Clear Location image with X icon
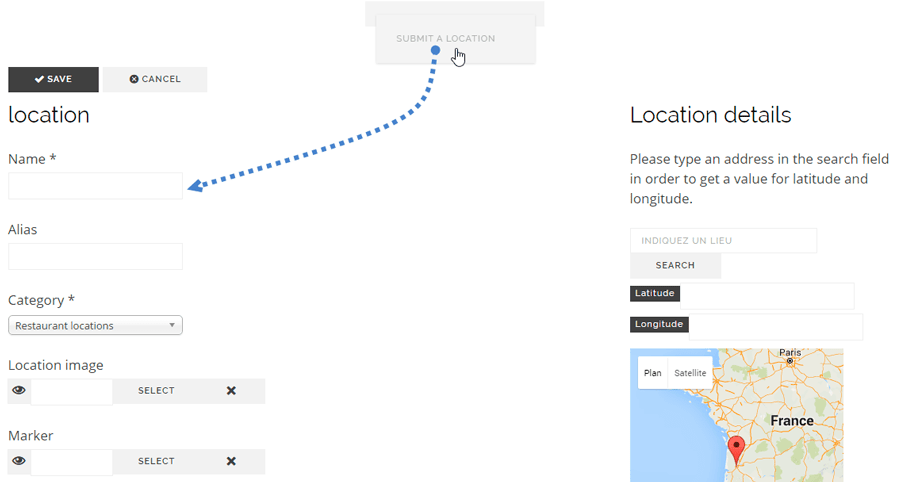920x482 pixels. click(231, 391)
